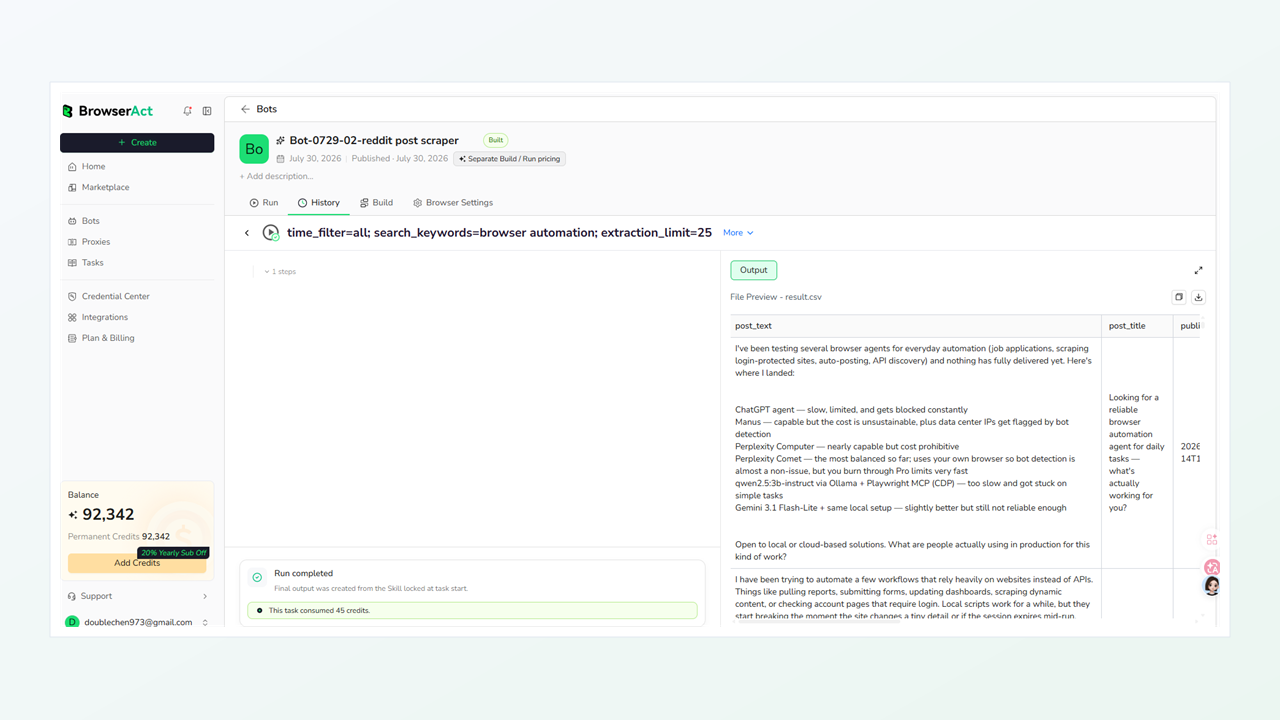
Task: Click the pink translate floating icon
Action: [x=1212, y=567]
